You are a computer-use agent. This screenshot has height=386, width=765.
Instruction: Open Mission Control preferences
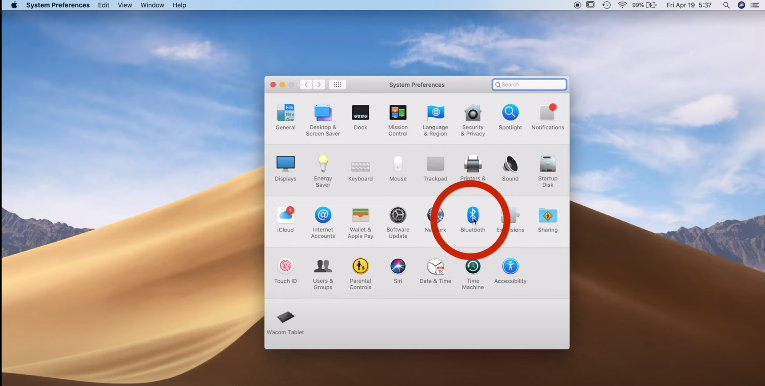[398, 120]
